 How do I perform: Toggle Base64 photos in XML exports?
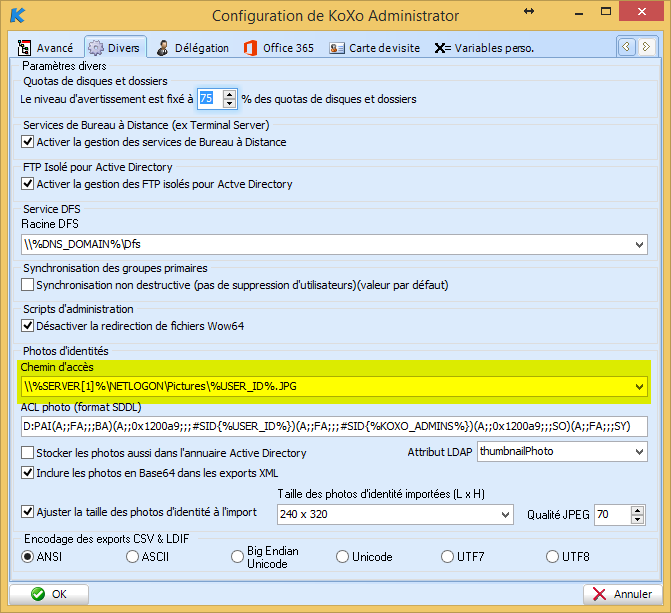point(27,473)
